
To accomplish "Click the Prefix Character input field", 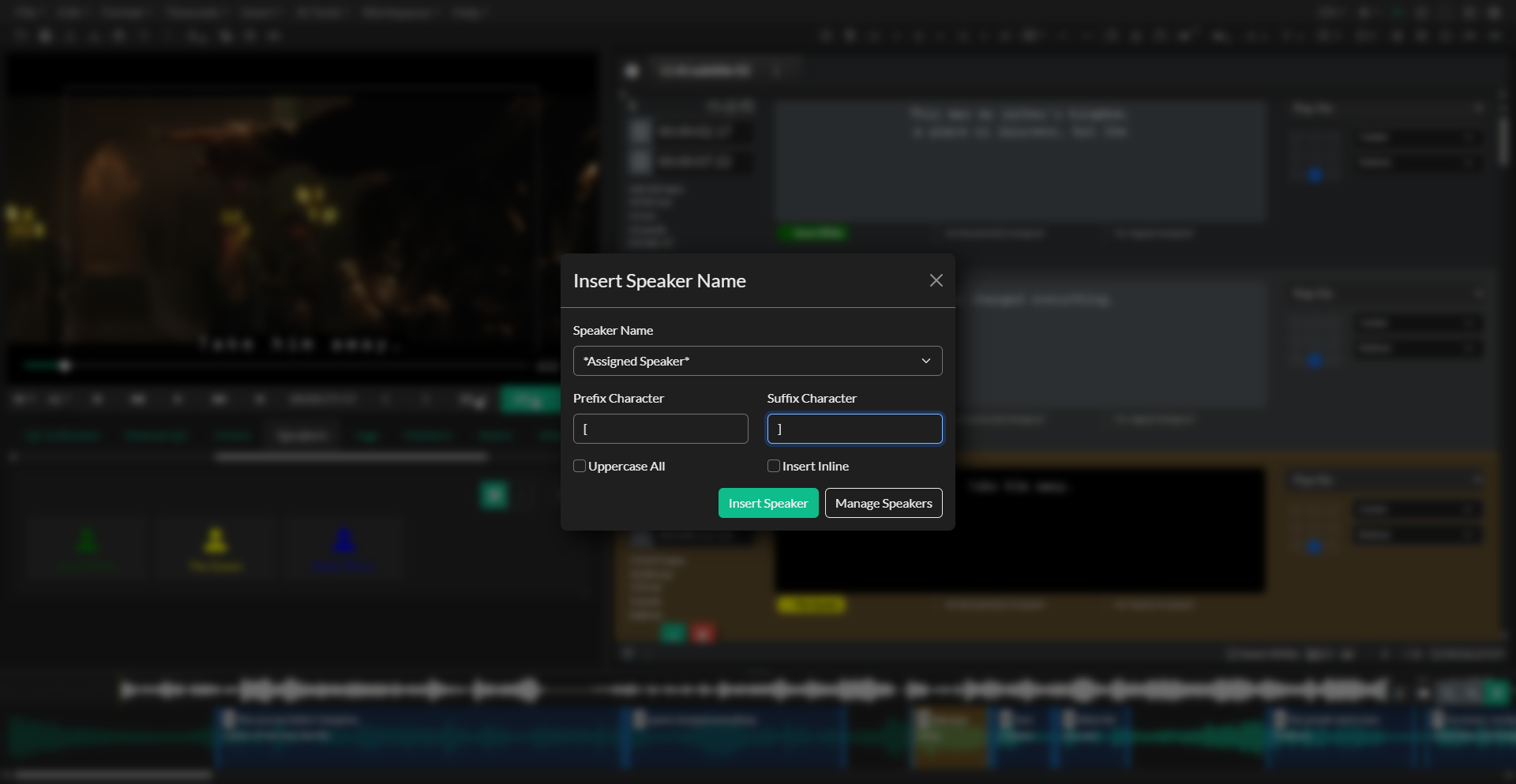I will 660,429.
